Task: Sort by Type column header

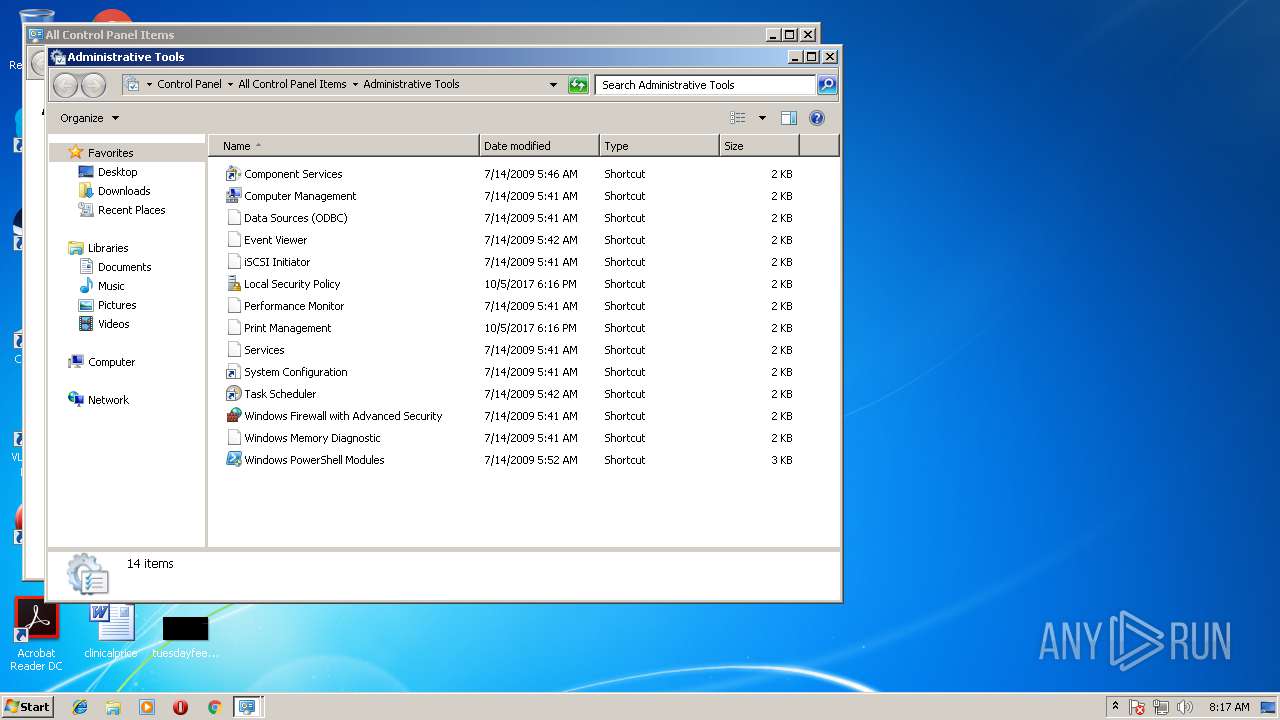Action: point(659,146)
